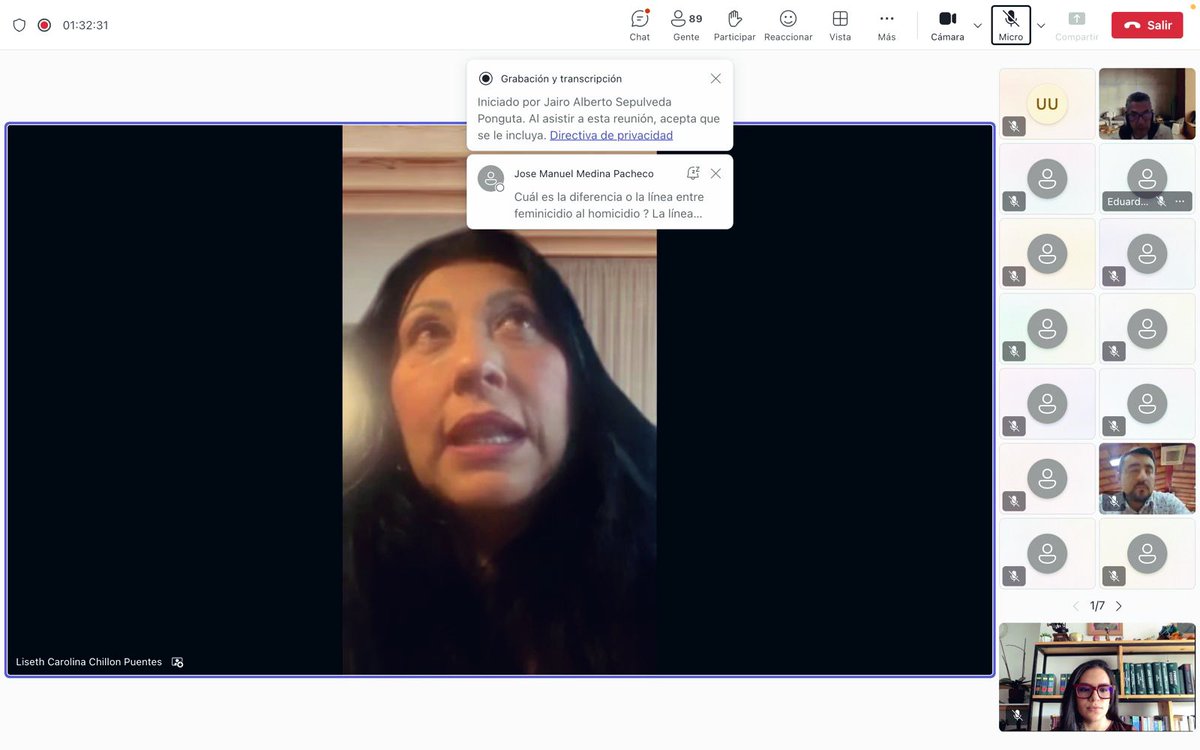Raise hand with the Participar button
The width and height of the screenshot is (1200, 750).
[x=734, y=25]
